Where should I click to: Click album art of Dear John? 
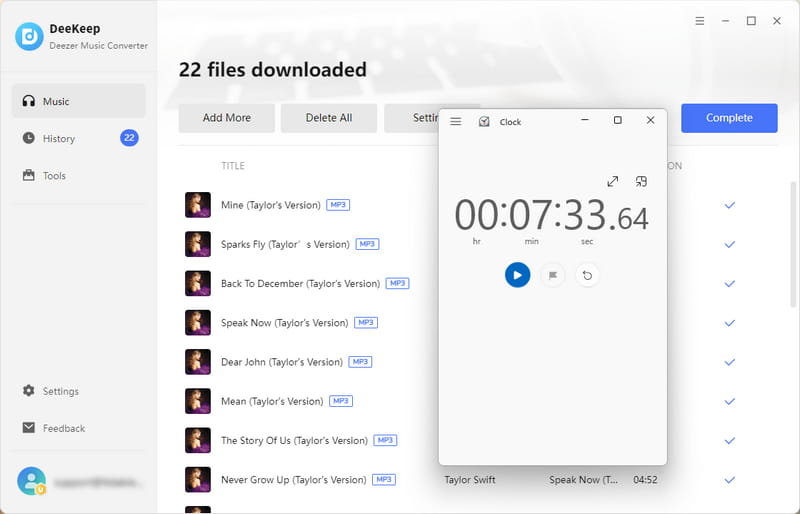pos(198,362)
